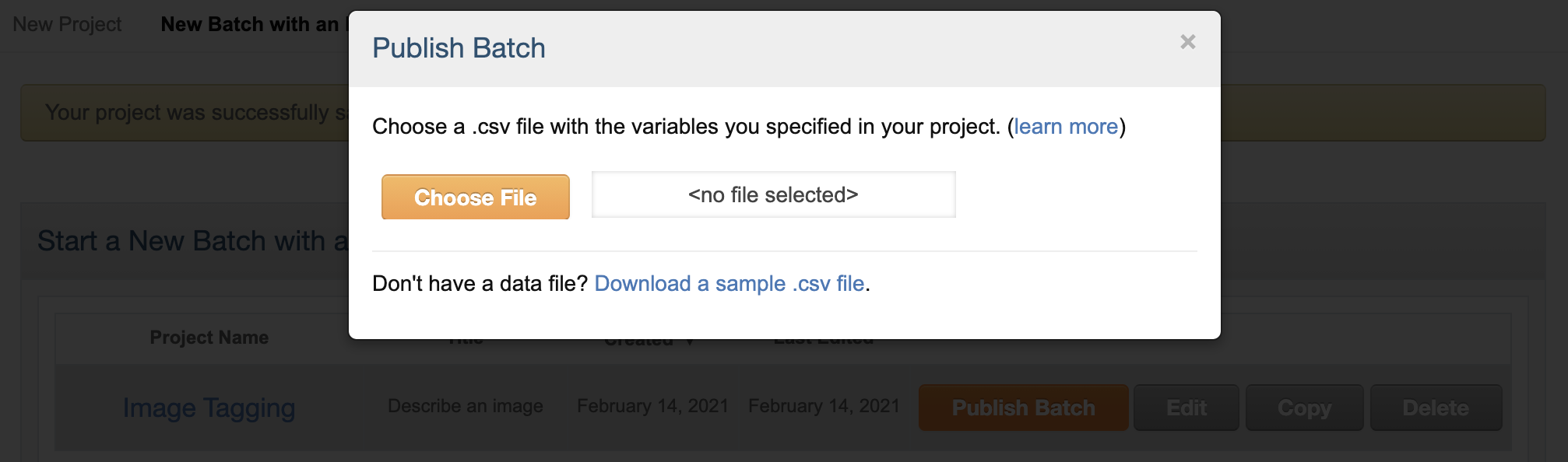Image resolution: width=1568 pixels, height=462 pixels.
Task: Click the Last Edited column header
Action: (823, 341)
